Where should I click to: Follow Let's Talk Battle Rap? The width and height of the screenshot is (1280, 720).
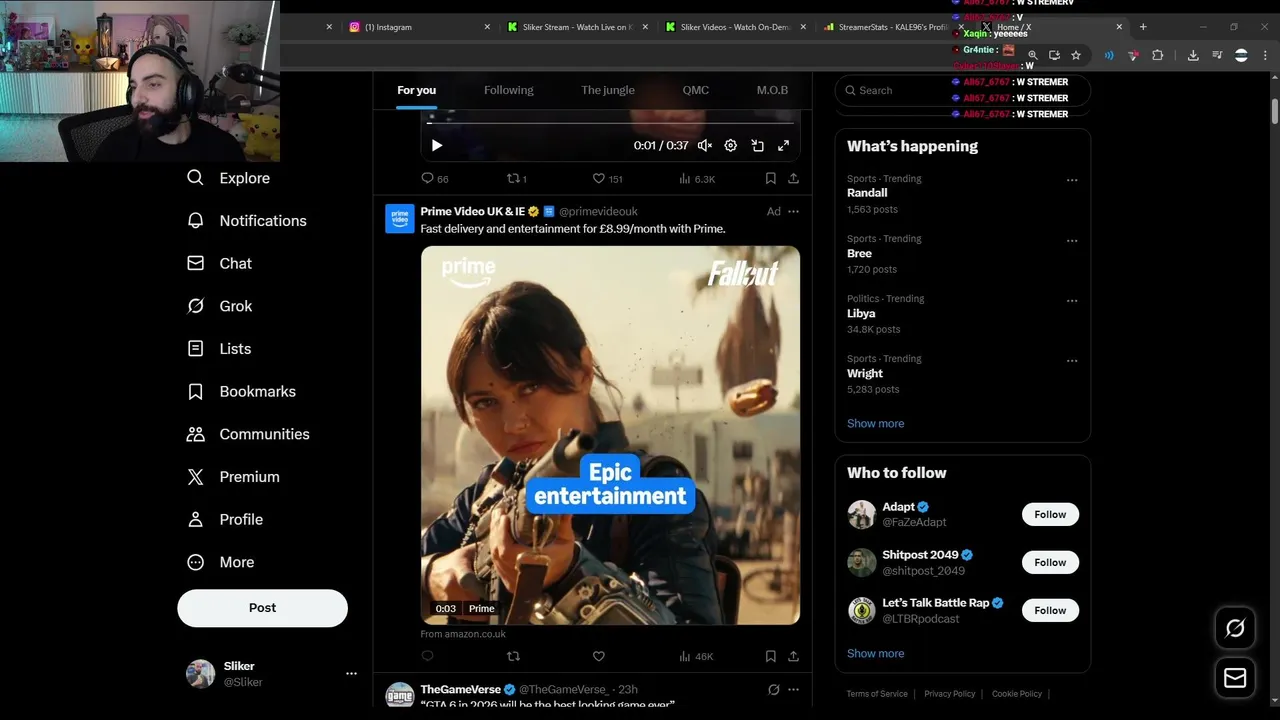click(1050, 611)
